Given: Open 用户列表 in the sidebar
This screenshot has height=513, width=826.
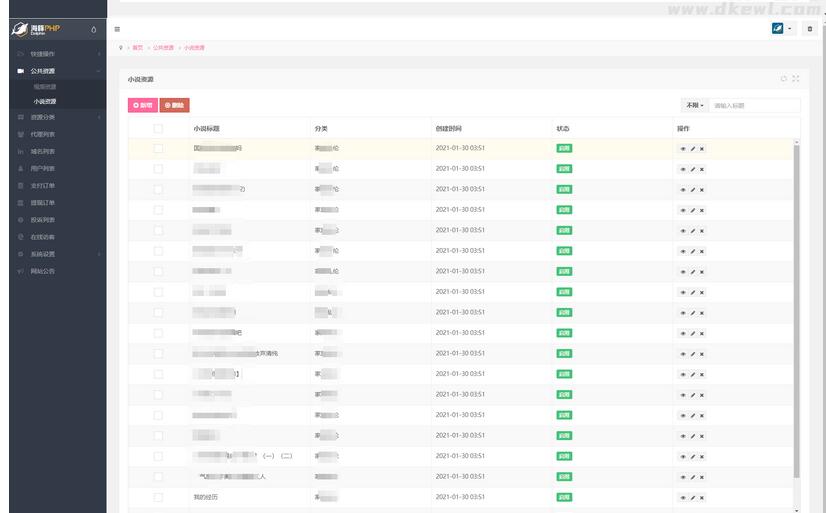Looking at the screenshot, I should (43, 168).
